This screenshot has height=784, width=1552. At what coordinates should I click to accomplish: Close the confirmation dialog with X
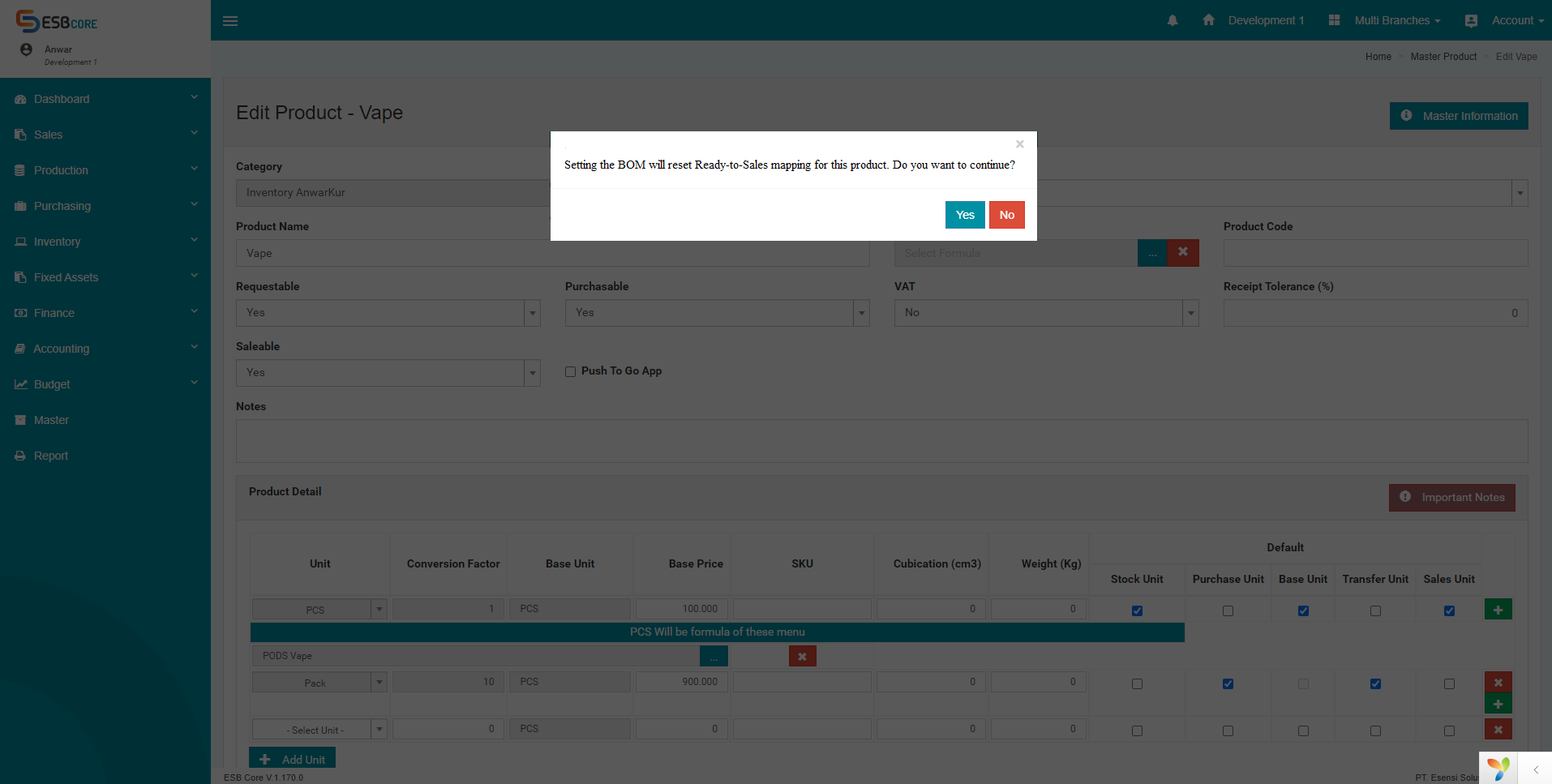1020,144
